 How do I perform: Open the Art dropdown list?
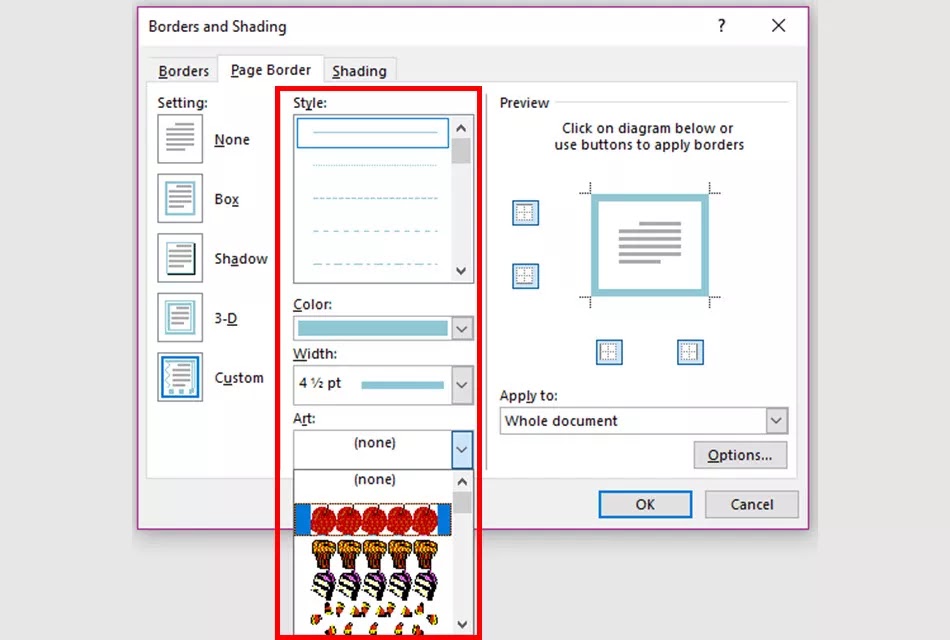click(x=461, y=449)
